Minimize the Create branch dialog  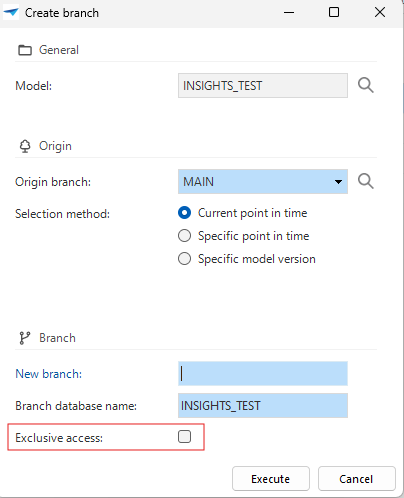(x=289, y=13)
